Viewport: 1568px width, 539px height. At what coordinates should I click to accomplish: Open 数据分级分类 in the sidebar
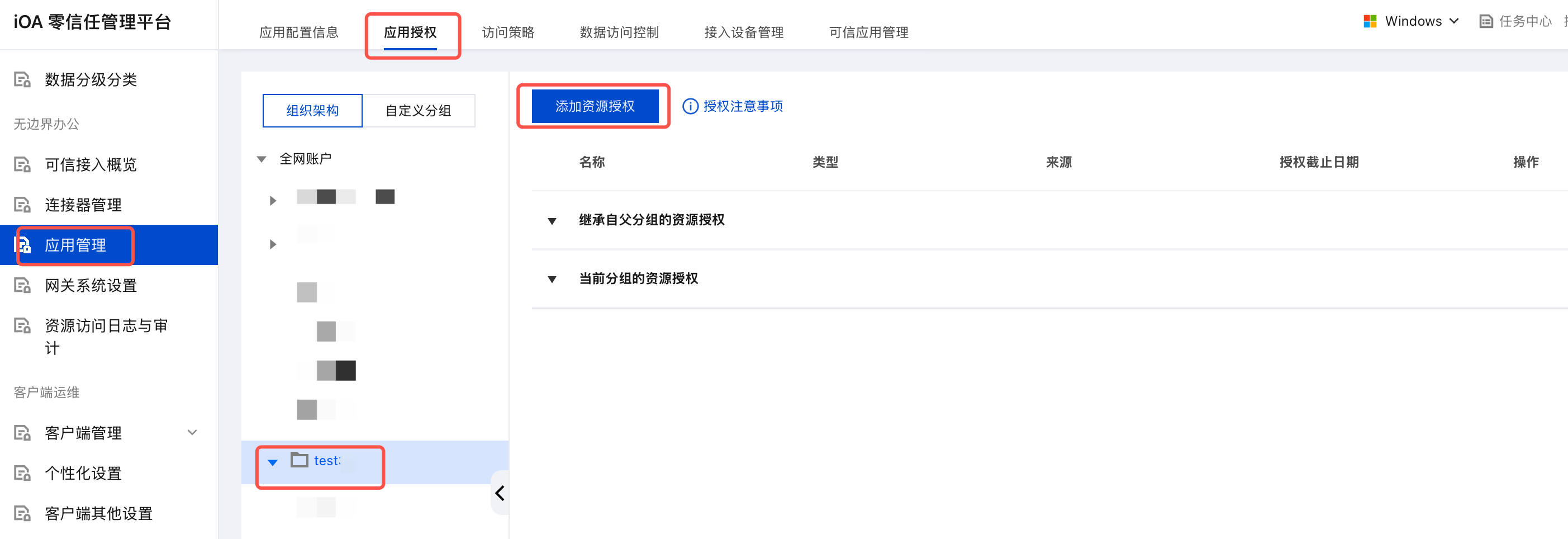(91, 80)
